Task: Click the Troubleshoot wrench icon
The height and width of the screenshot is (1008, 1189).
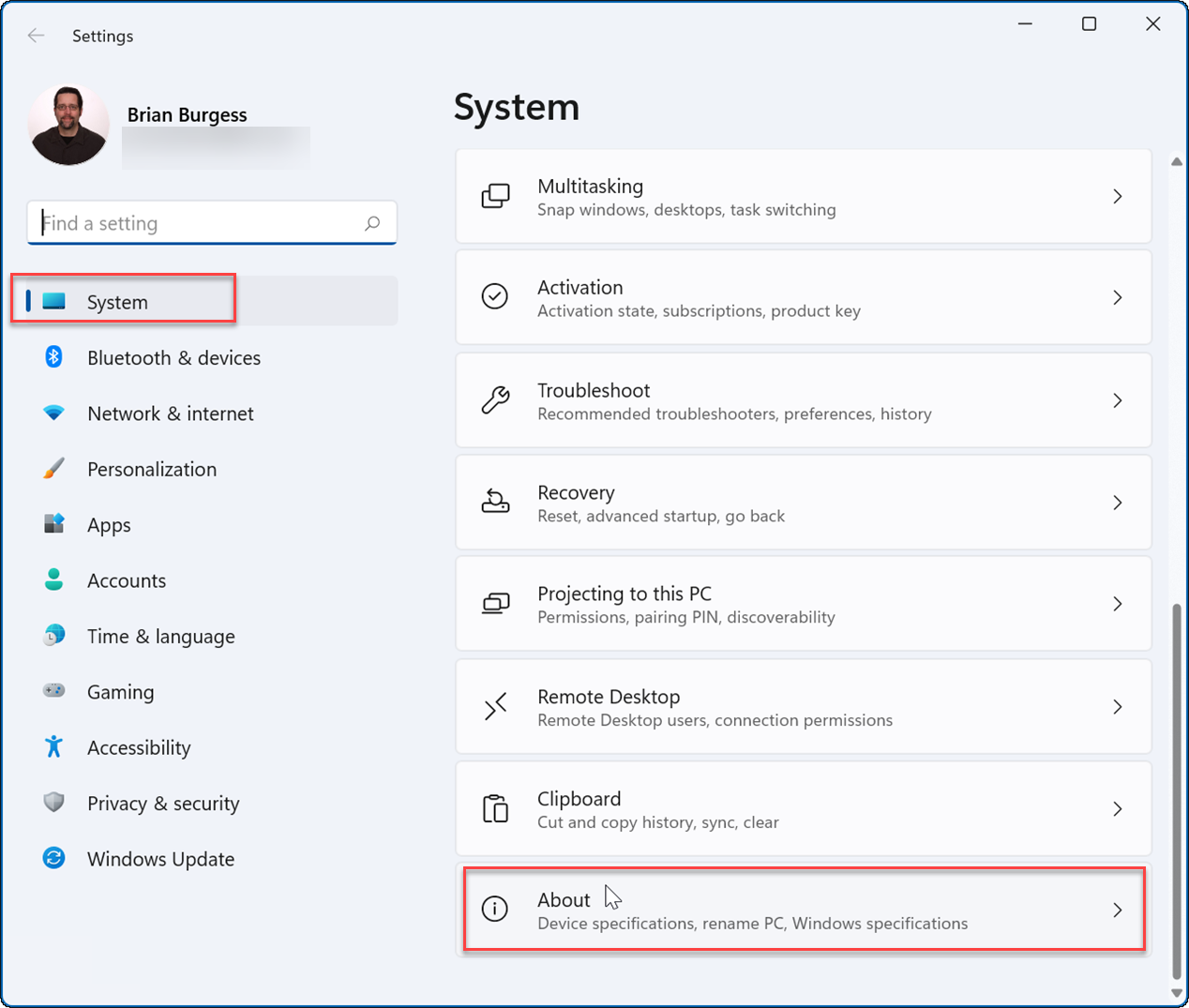Action: point(496,399)
